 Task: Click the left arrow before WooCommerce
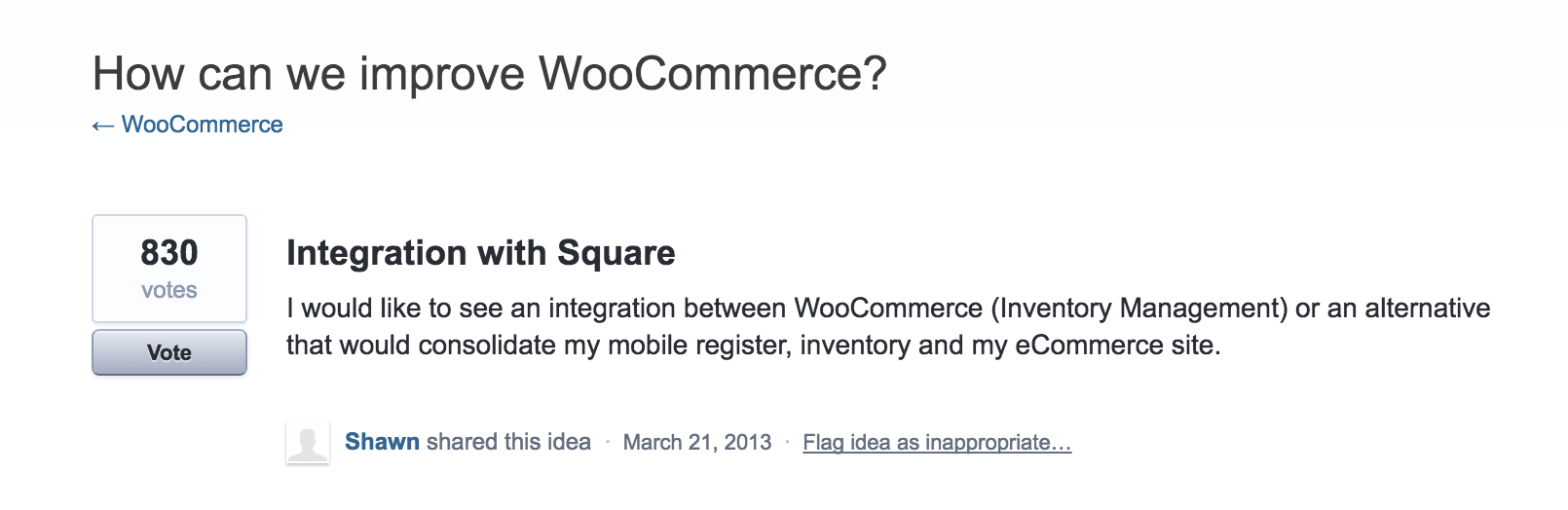pos(102,126)
